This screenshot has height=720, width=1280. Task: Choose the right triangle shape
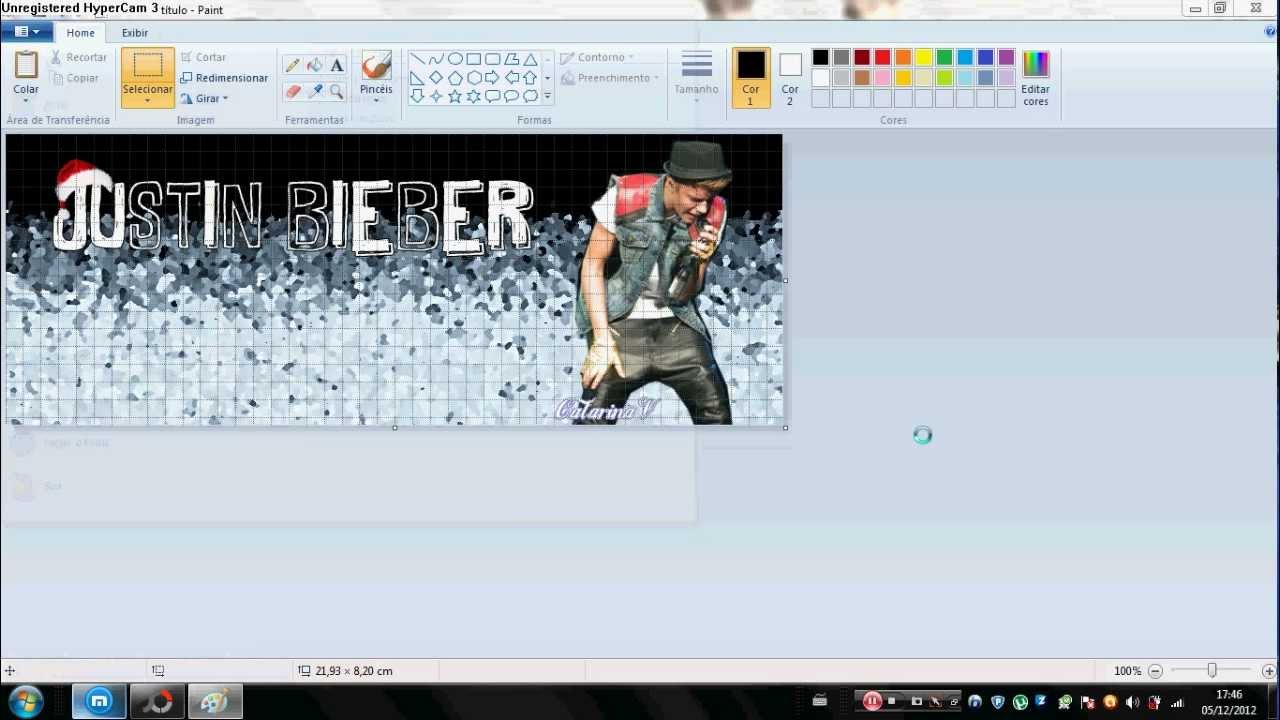click(x=417, y=78)
